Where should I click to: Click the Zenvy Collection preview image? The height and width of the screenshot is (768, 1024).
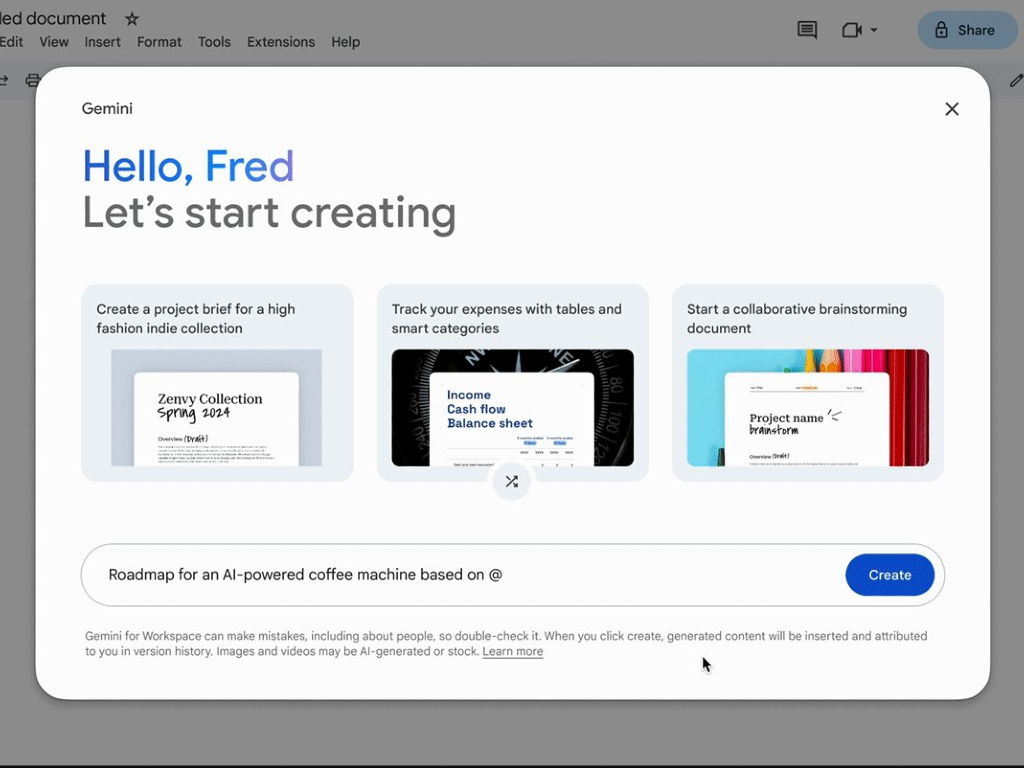216,408
